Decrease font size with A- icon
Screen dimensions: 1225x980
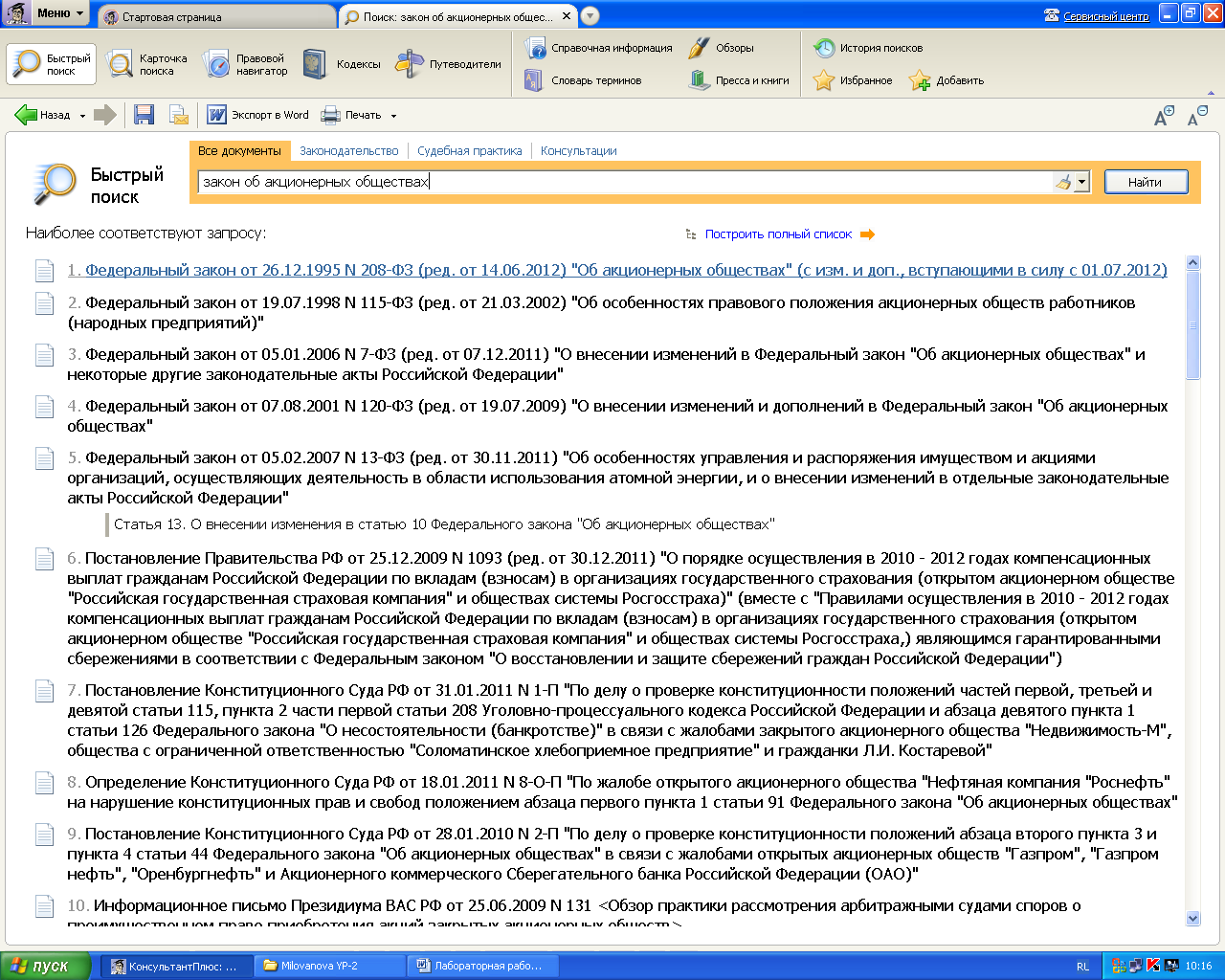[x=1197, y=116]
